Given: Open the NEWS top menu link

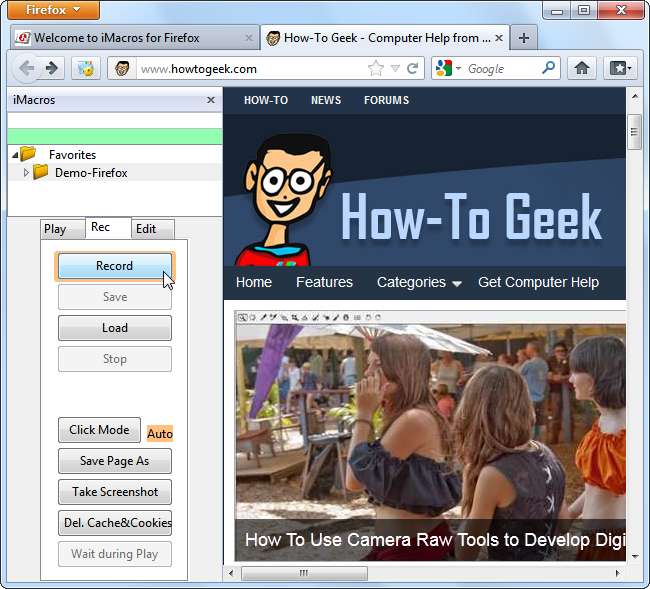Looking at the screenshot, I should click(326, 100).
